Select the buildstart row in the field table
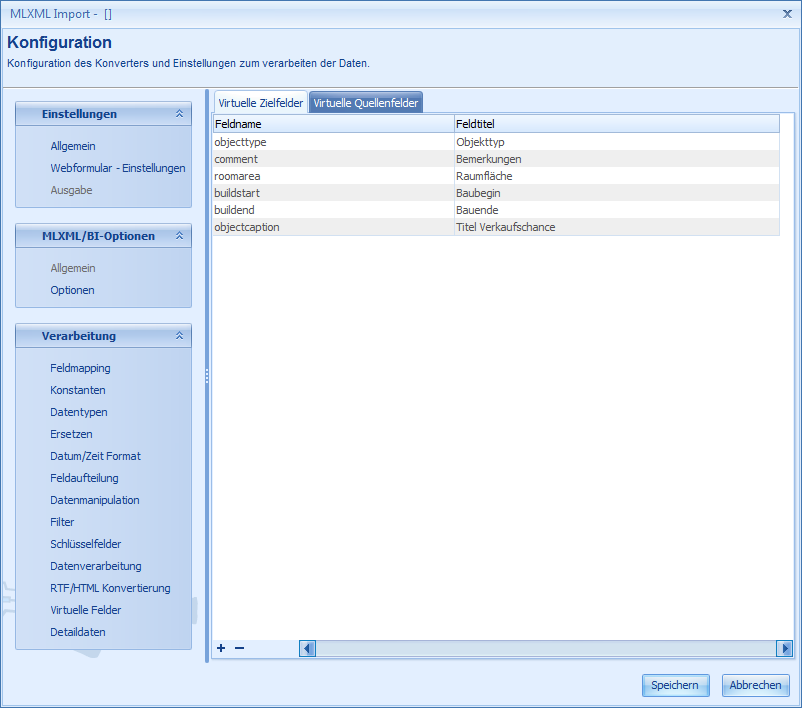This screenshot has height=708, width=802. 300,193
